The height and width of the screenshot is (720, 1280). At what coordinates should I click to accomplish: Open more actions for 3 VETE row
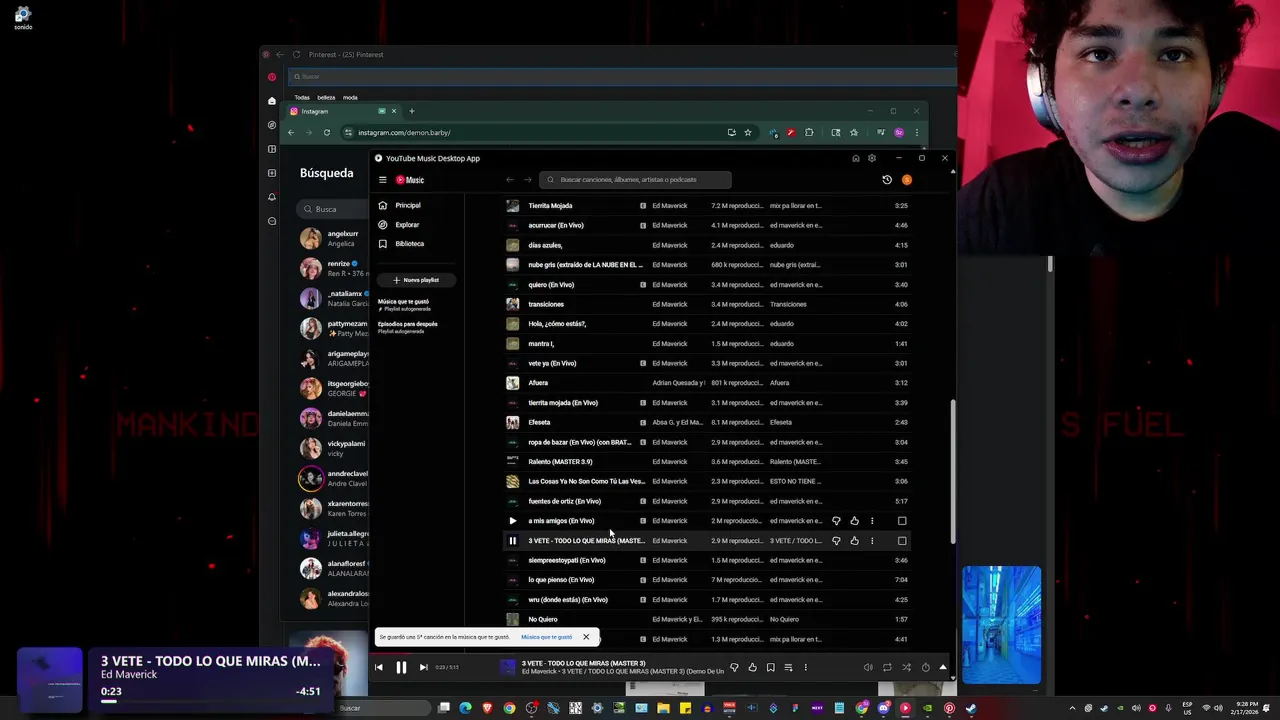click(872, 541)
